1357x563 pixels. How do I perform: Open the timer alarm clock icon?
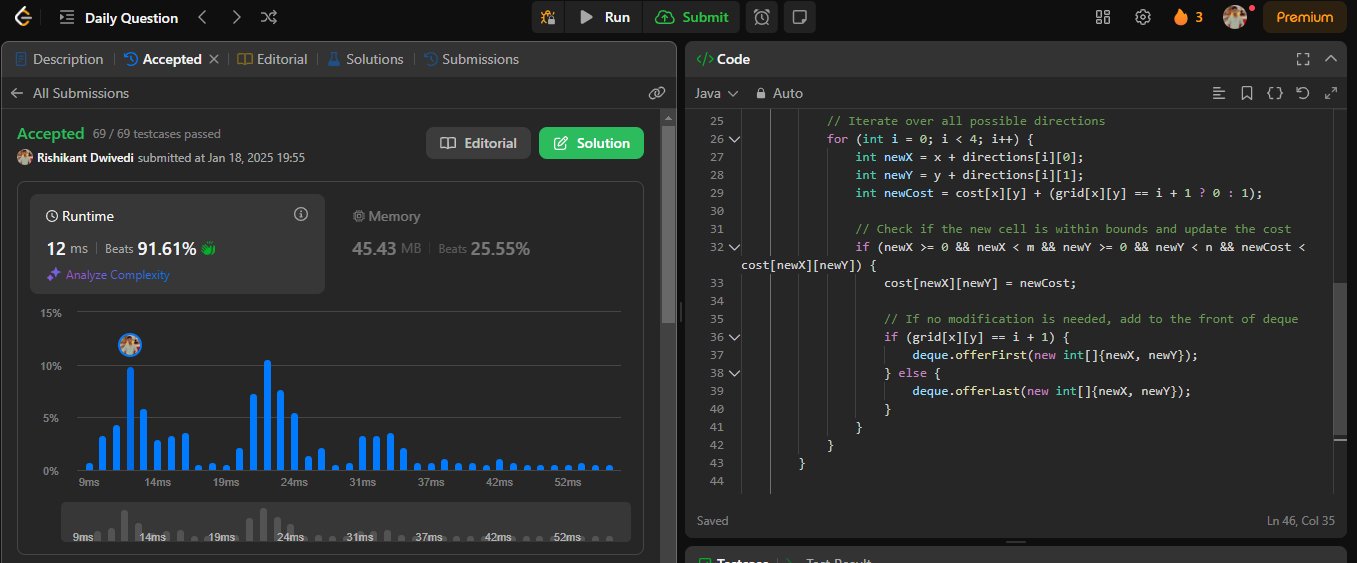pyautogui.click(x=762, y=17)
